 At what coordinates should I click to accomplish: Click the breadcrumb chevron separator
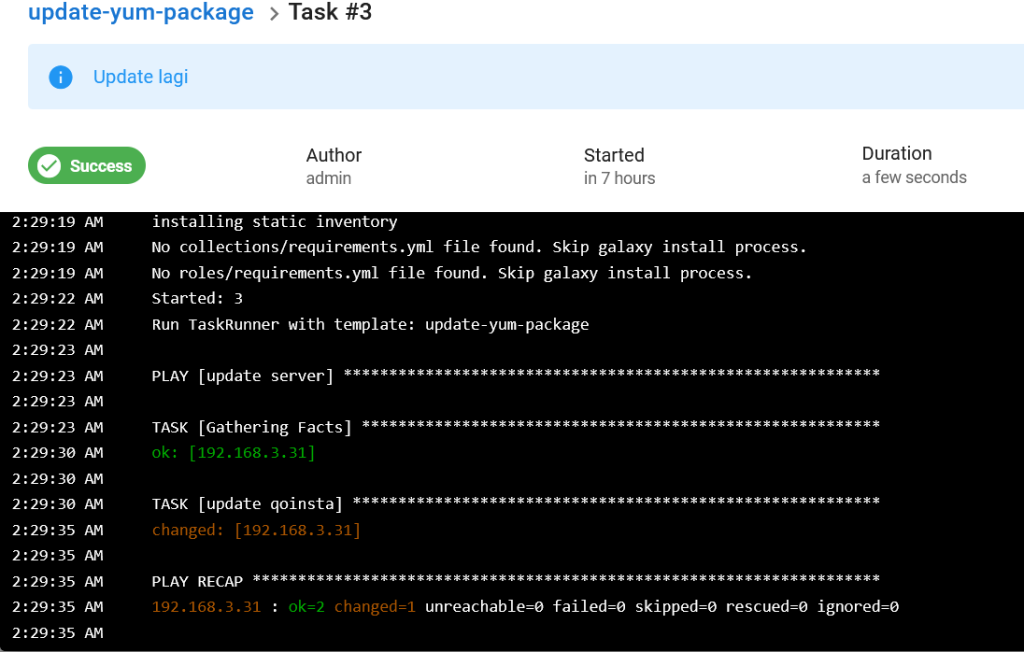274,14
